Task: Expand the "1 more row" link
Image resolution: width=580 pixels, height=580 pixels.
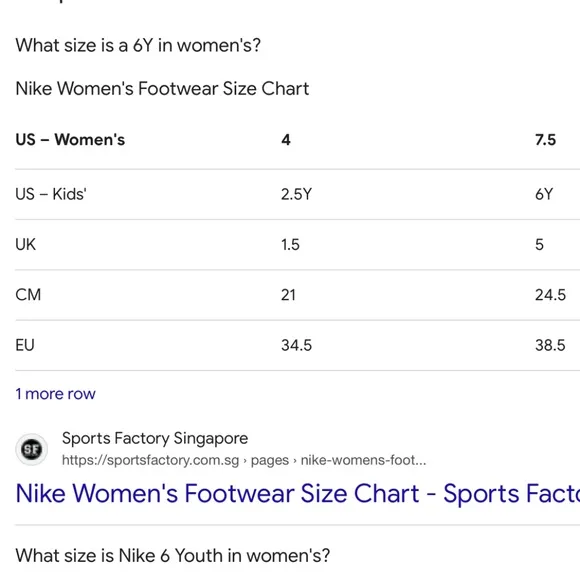Action: coord(55,394)
